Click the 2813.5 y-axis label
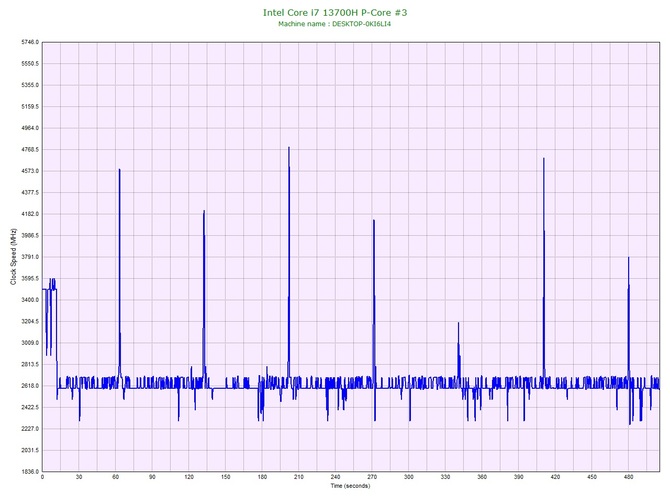The image size is (670, 503). [30, 365]
